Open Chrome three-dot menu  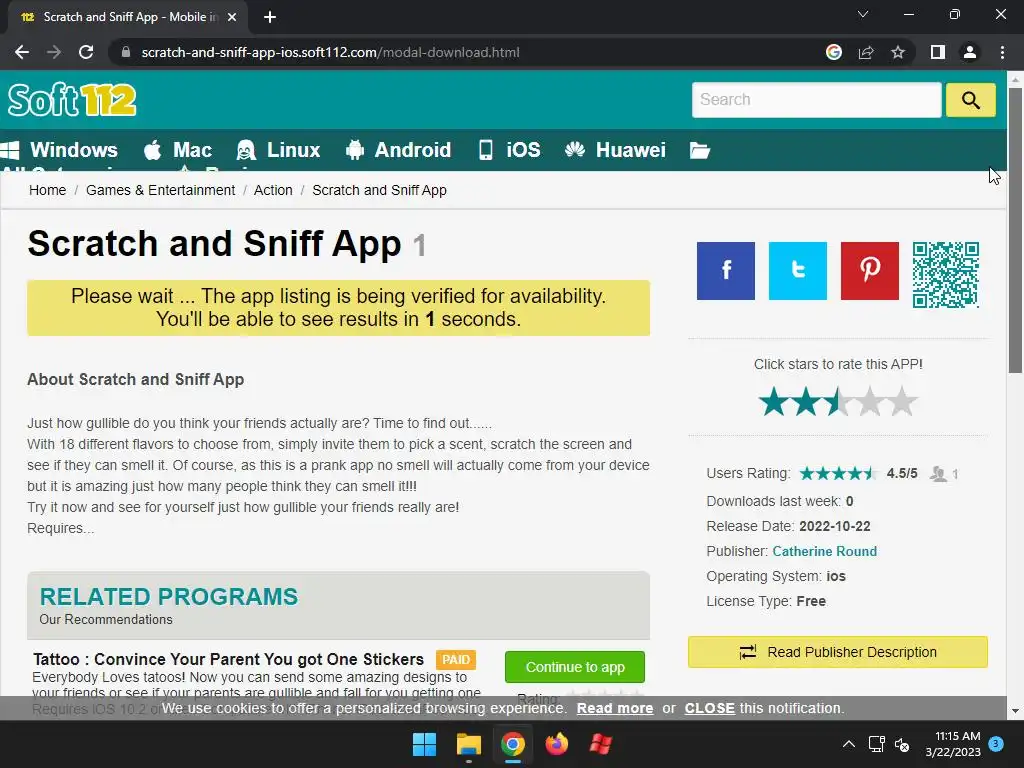1002,52
